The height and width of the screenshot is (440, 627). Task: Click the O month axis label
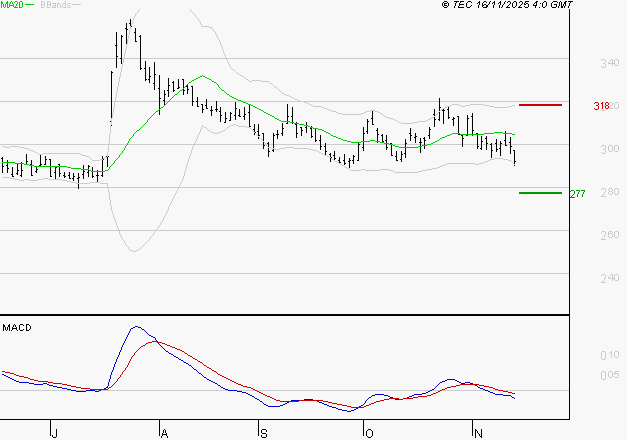(369, 434)
